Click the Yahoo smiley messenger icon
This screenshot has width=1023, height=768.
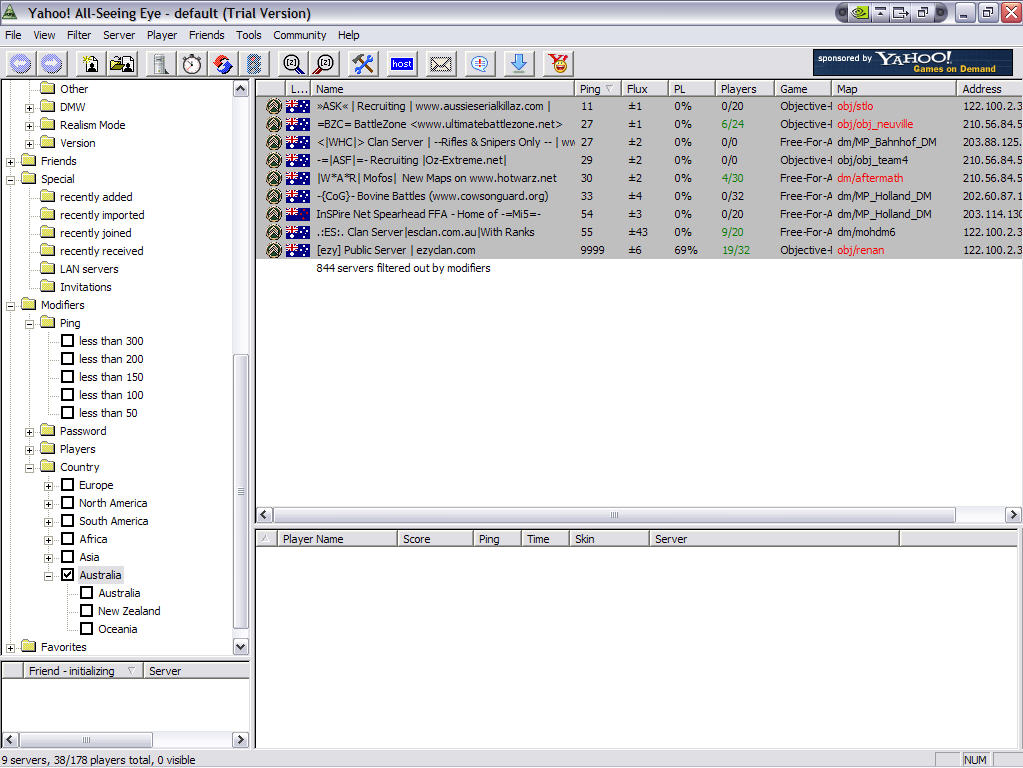click(x=558, y=63)
